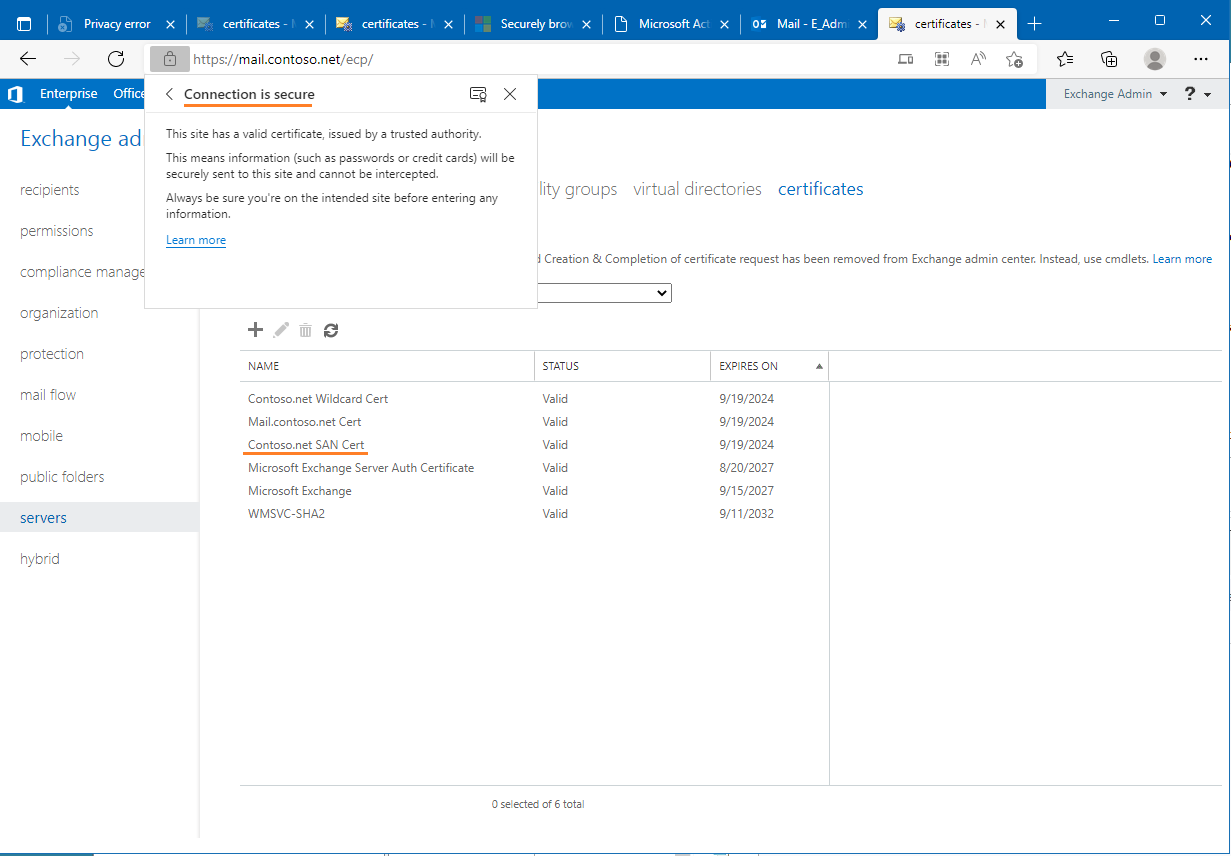Open the help question mark menu
The image size is (1231, 856).
pyautogui.click(x=1197, y=94)
